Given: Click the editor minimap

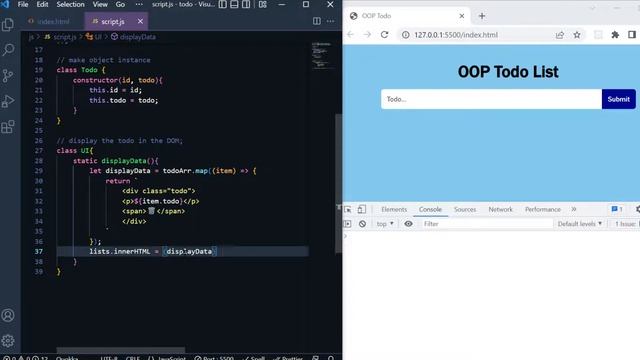Looking at the screenshot, I should [x=322, y=55].
